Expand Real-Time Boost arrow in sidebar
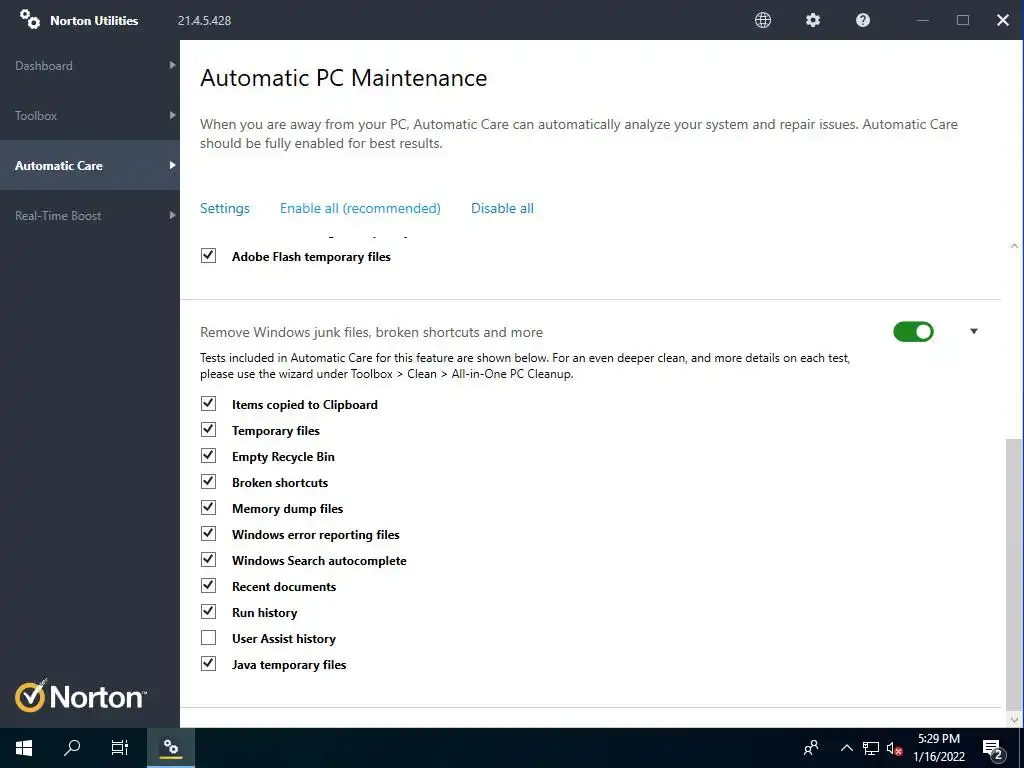 click(172, 215)
